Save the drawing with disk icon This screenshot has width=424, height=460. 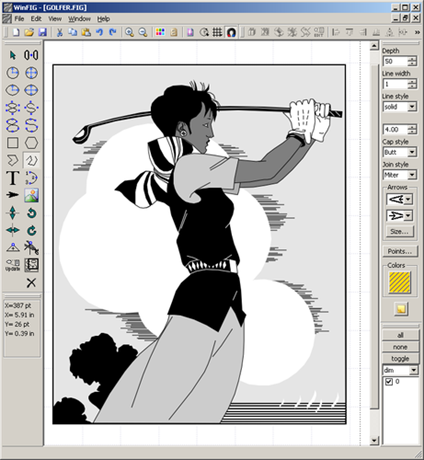[x=42, y=32]
